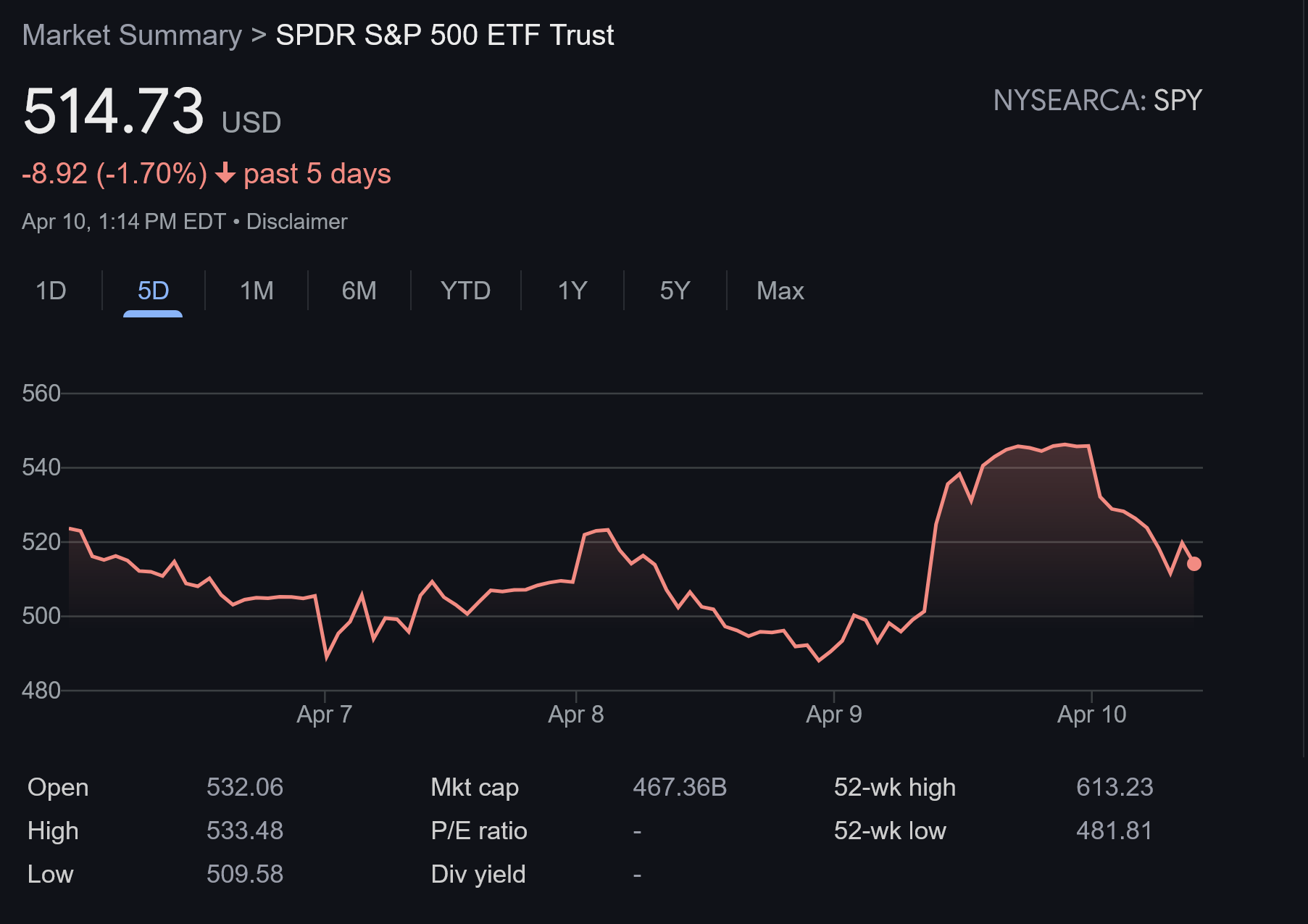Click the Open value 532.06

tap(245, 787)
